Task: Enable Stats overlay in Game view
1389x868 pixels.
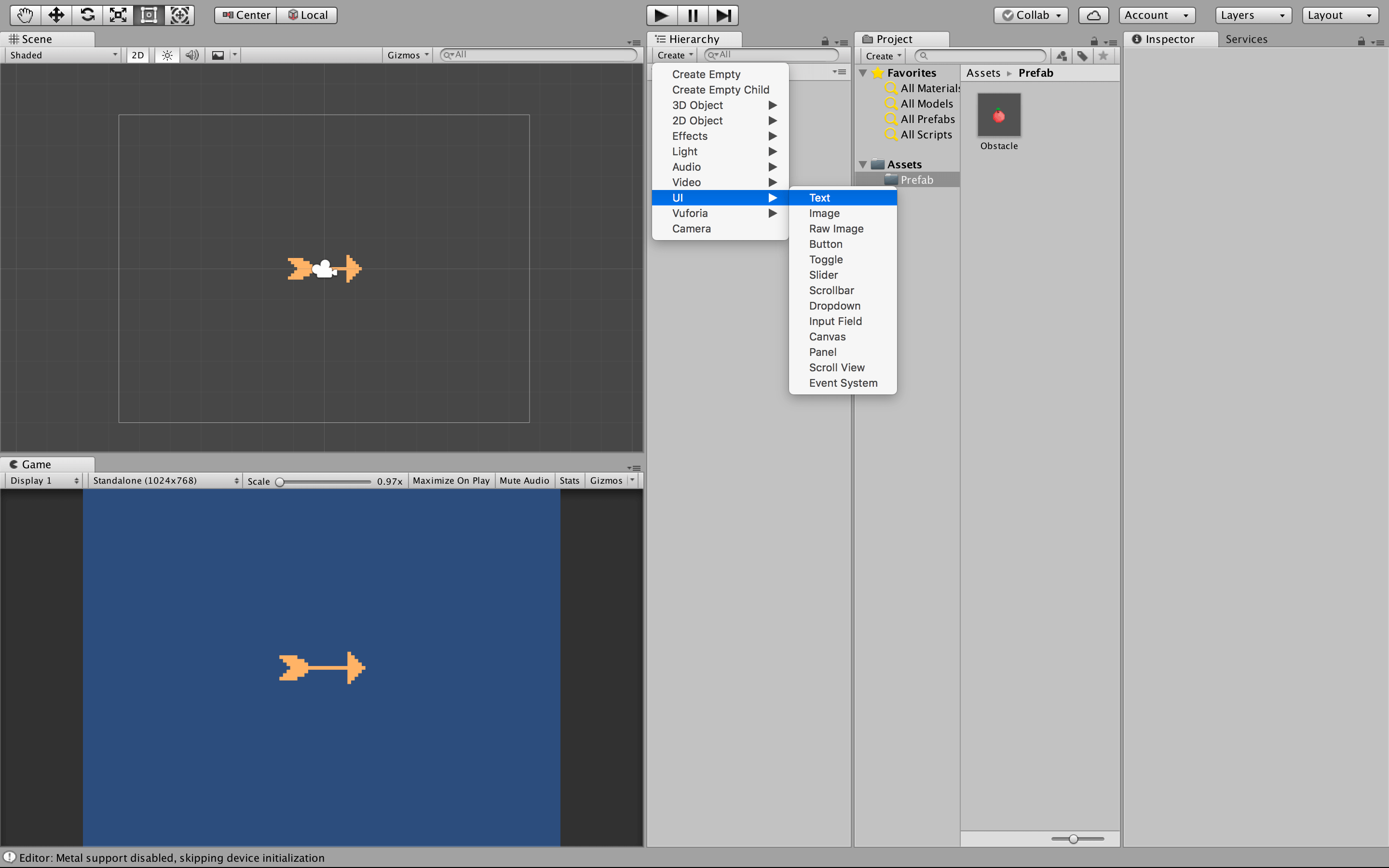Action: pos(569,480)
